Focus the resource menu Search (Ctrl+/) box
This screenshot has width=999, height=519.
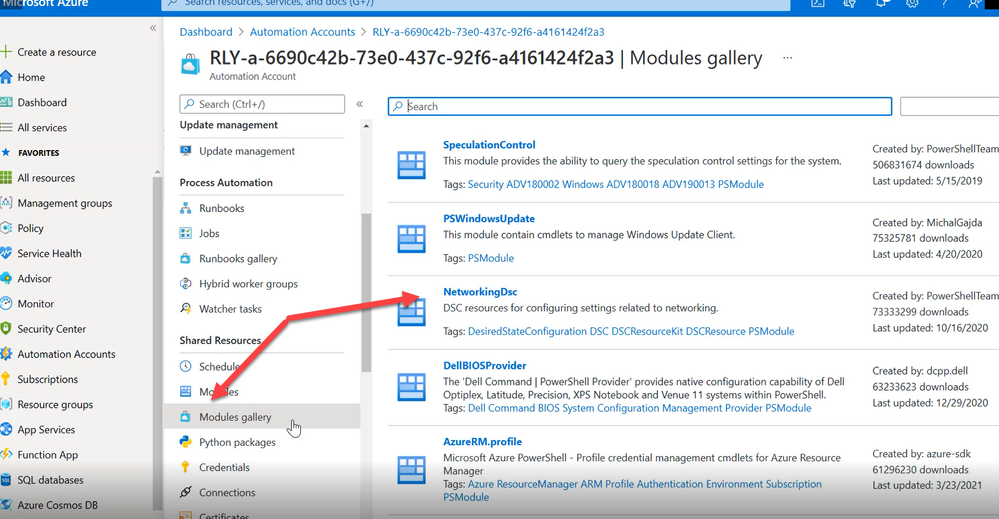point(262,104)
